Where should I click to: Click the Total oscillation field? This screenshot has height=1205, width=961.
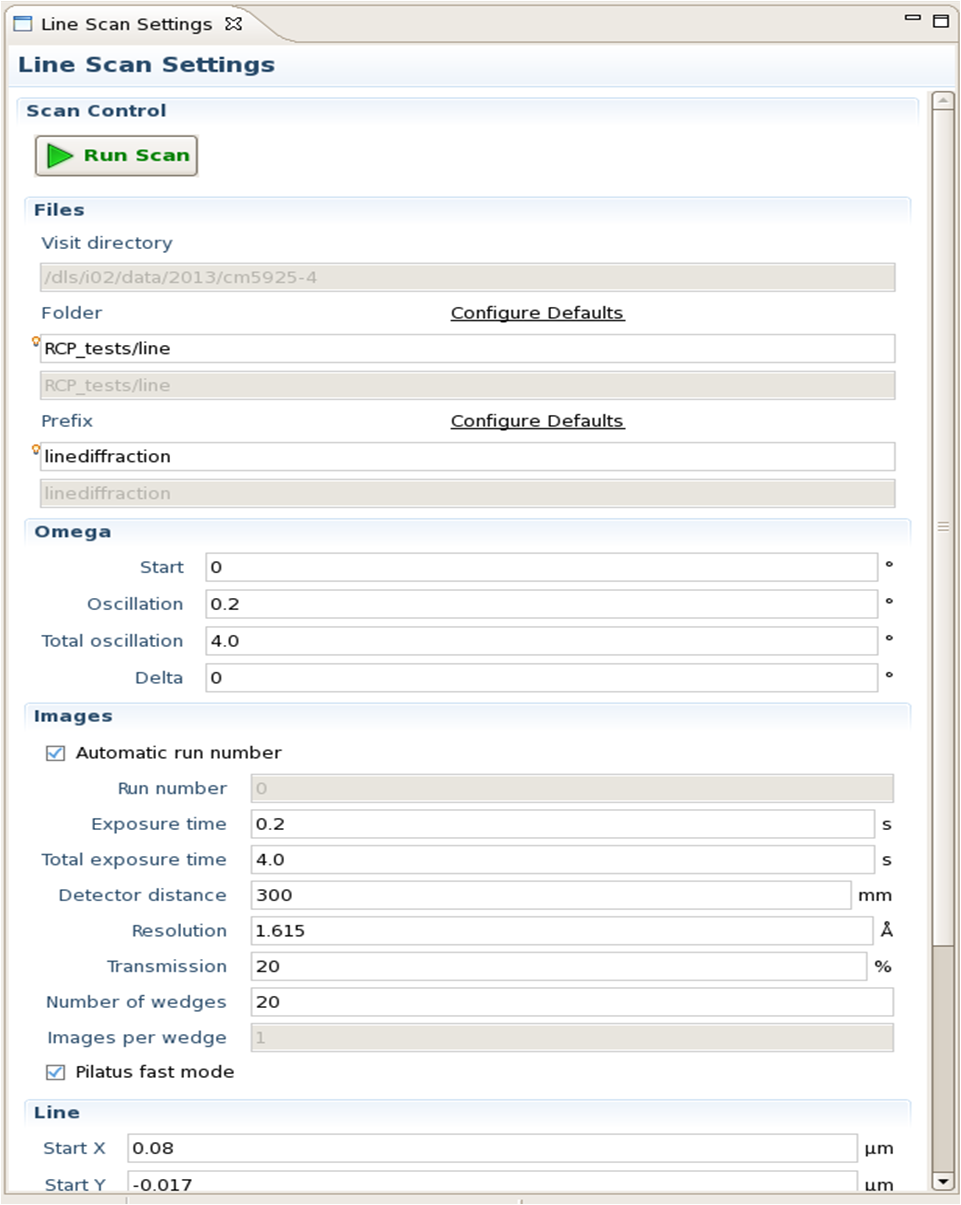542,641
